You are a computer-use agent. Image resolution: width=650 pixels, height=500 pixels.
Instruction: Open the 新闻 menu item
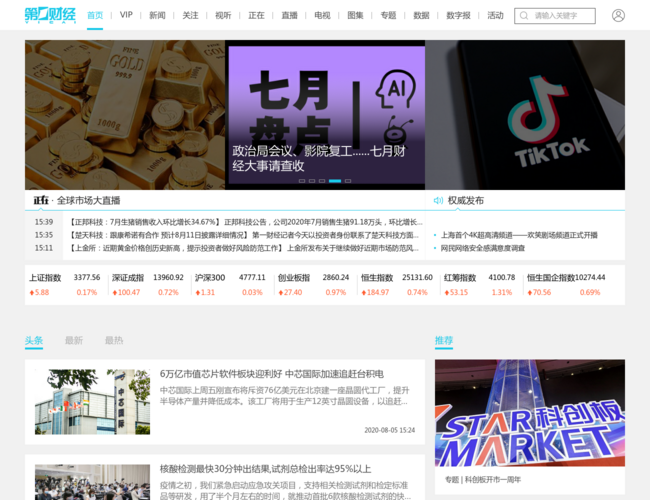point(157,15)
